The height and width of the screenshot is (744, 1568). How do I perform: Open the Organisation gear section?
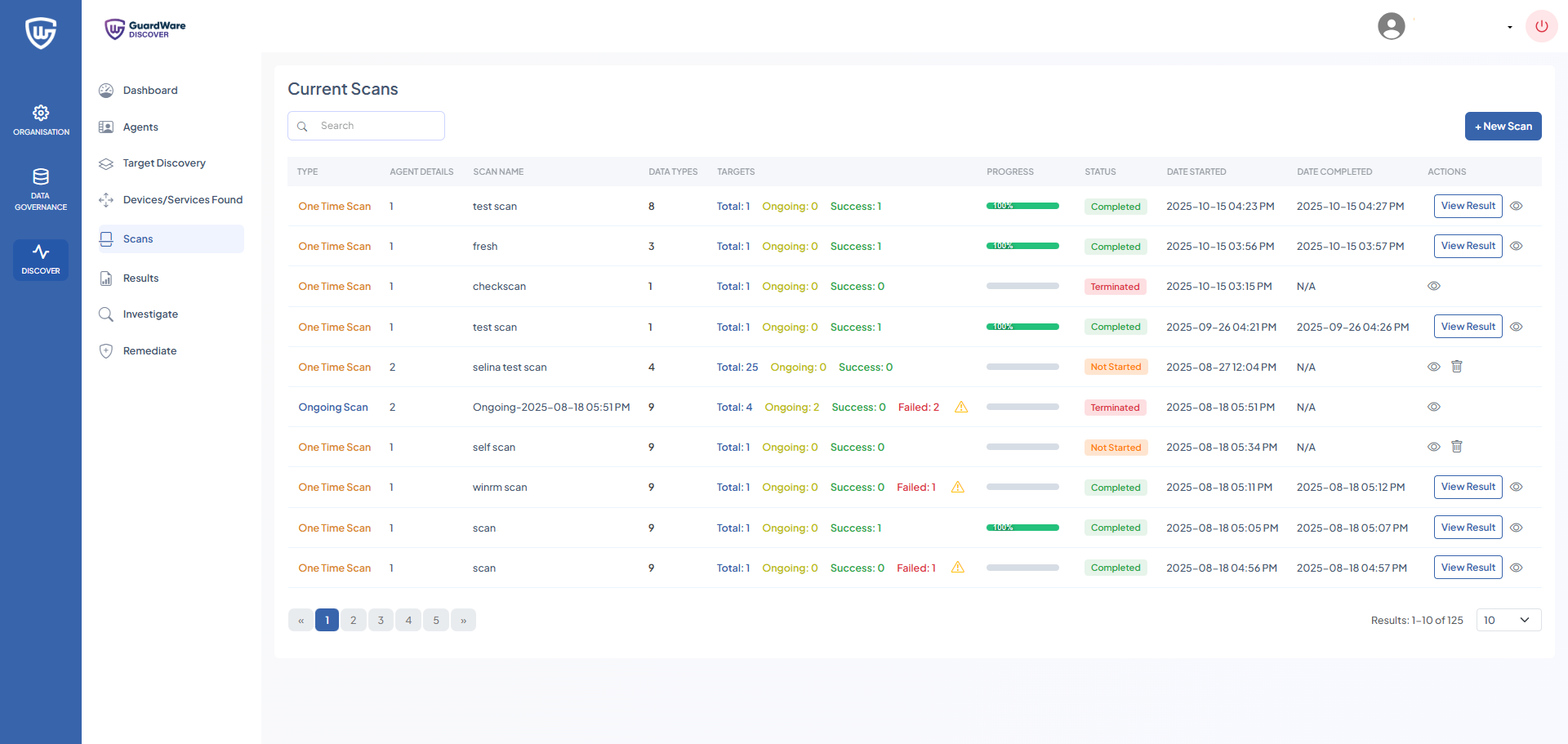pyautogui.click(x=41, y=119)
